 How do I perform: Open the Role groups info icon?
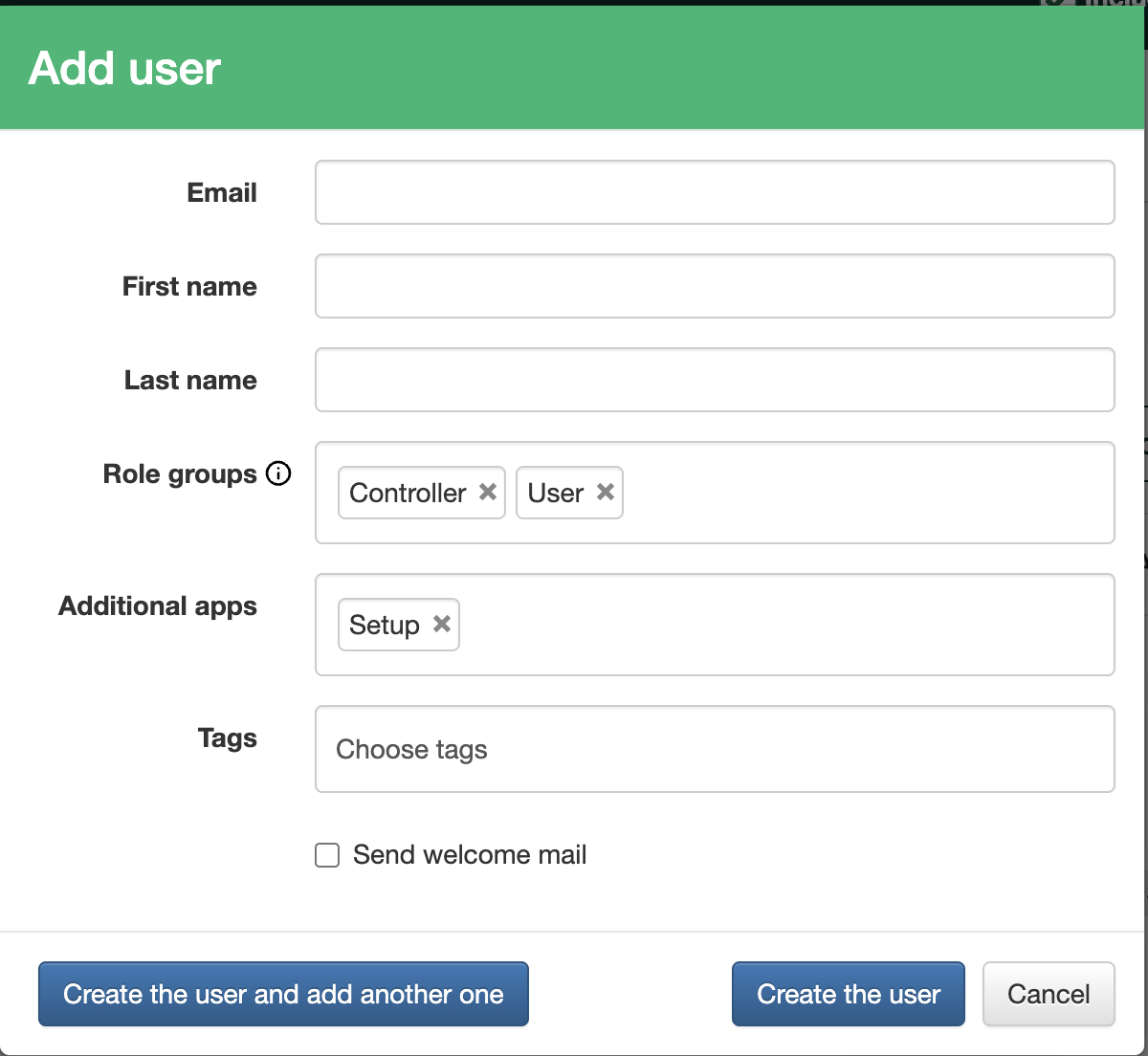(278, 473)
